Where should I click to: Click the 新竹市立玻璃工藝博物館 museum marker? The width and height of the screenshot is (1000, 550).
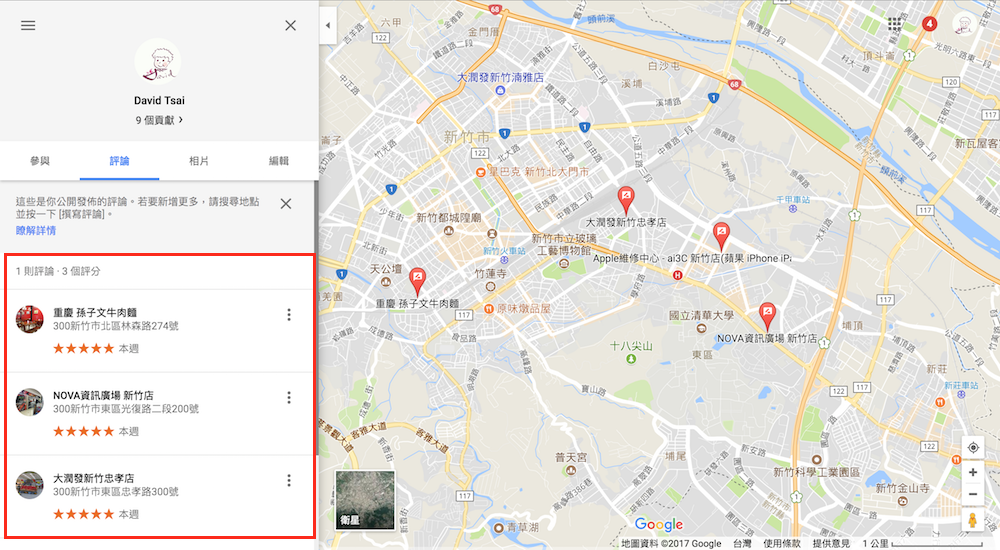[x=563, y=264]
